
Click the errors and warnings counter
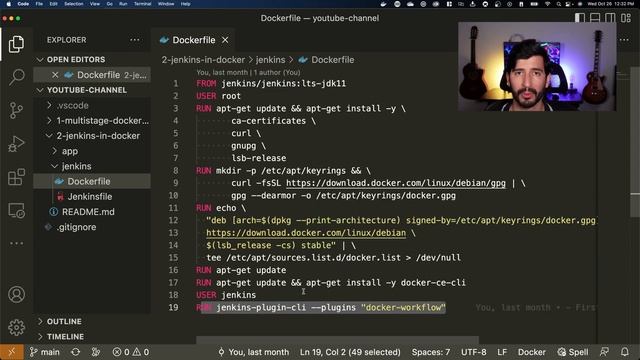[131, 352]
